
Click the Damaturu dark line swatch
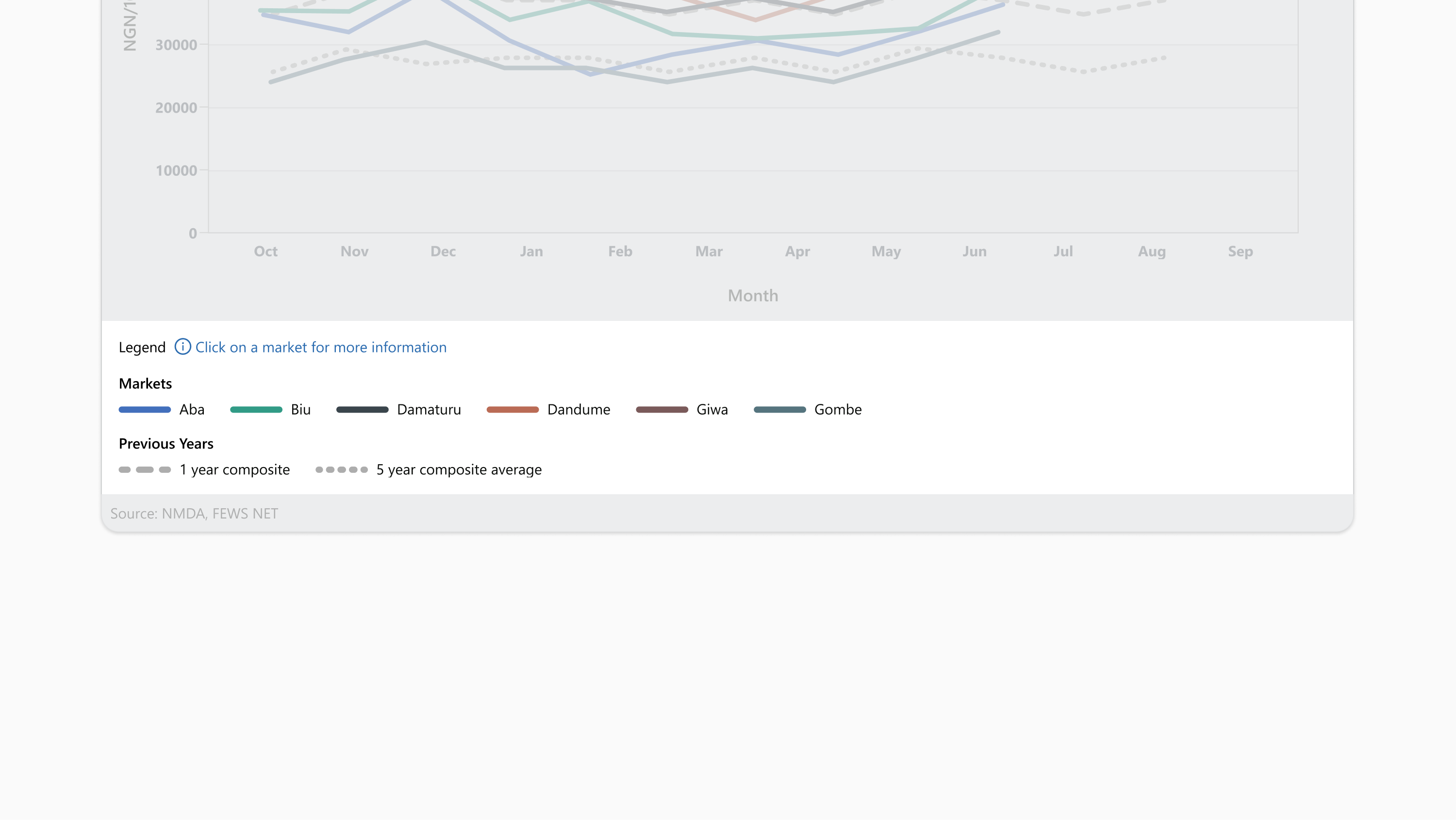pyautogui.click(x=363, y=409)
